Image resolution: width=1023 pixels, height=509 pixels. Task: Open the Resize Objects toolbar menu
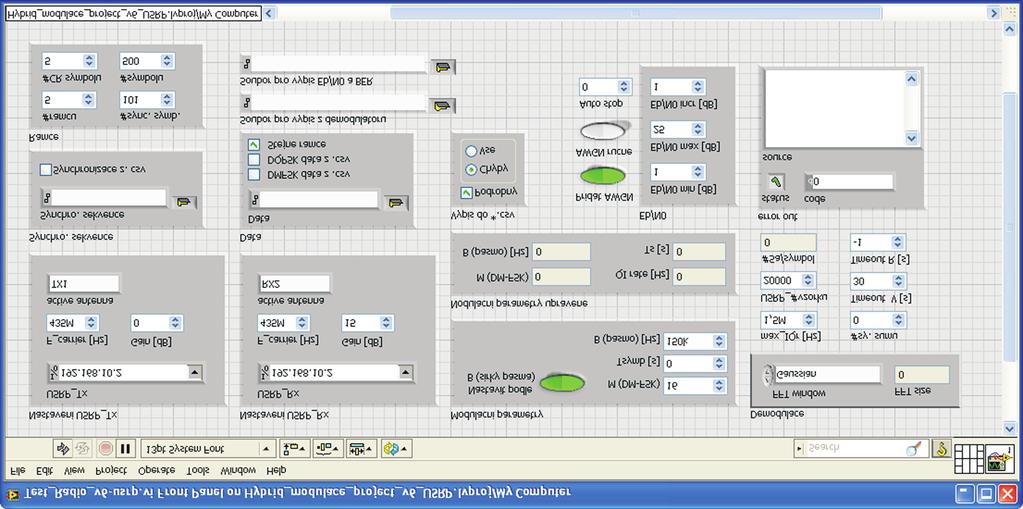tap(361, 449)
